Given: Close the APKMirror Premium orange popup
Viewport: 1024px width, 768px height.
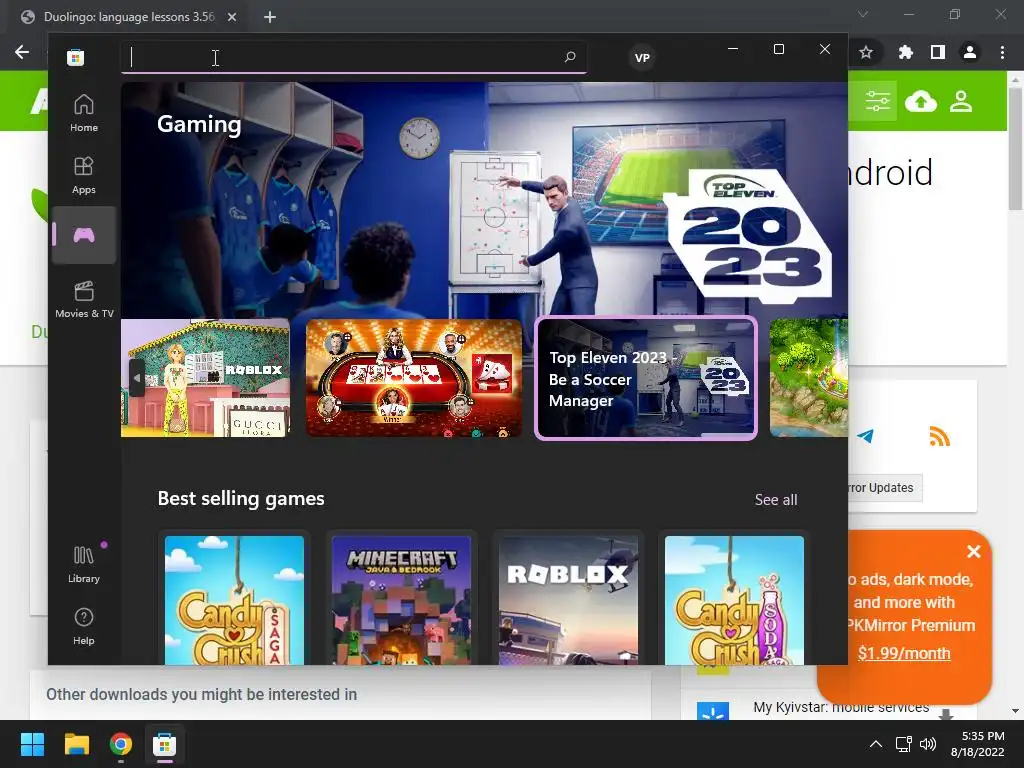Looking at the screenshot, I should 974,552.
